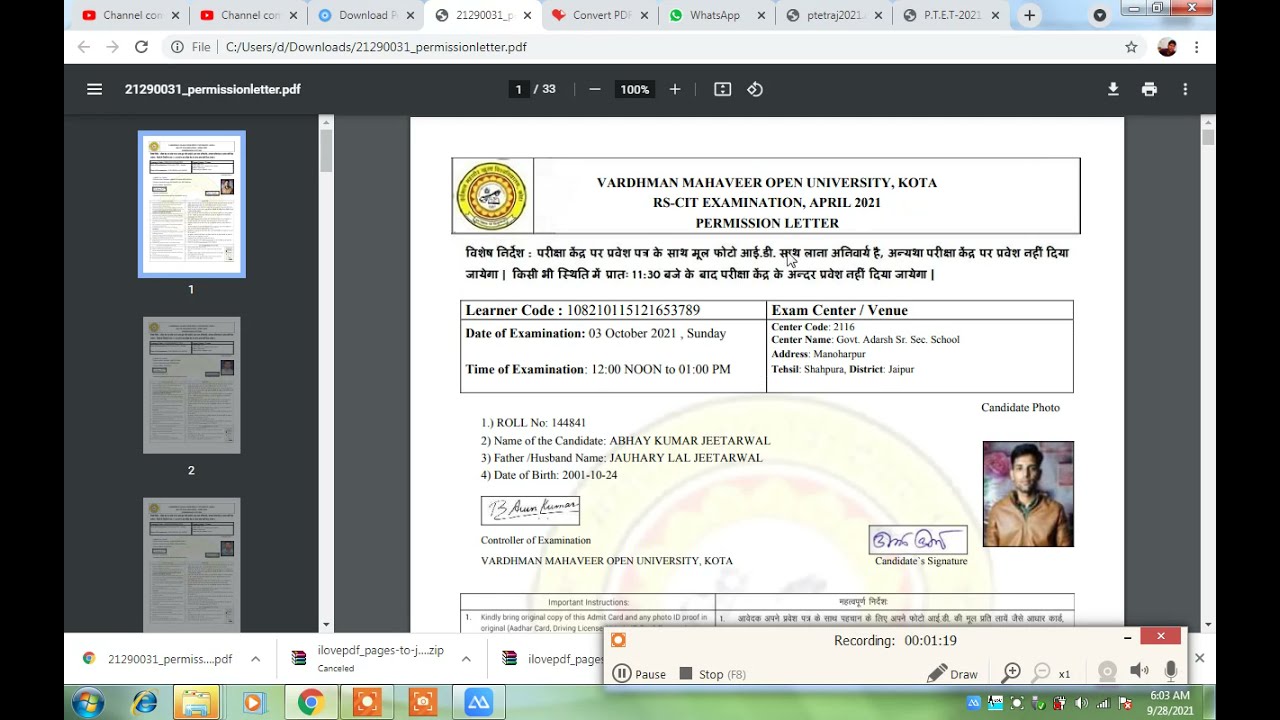Rotate the PDF counterclockwise
Viewport: 1280px width, 720px height.
coord(755,89)
